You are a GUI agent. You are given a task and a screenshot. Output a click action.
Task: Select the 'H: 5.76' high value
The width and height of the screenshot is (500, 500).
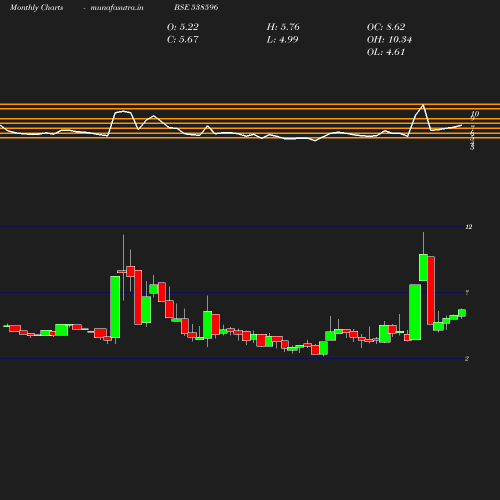click(283, 27)
